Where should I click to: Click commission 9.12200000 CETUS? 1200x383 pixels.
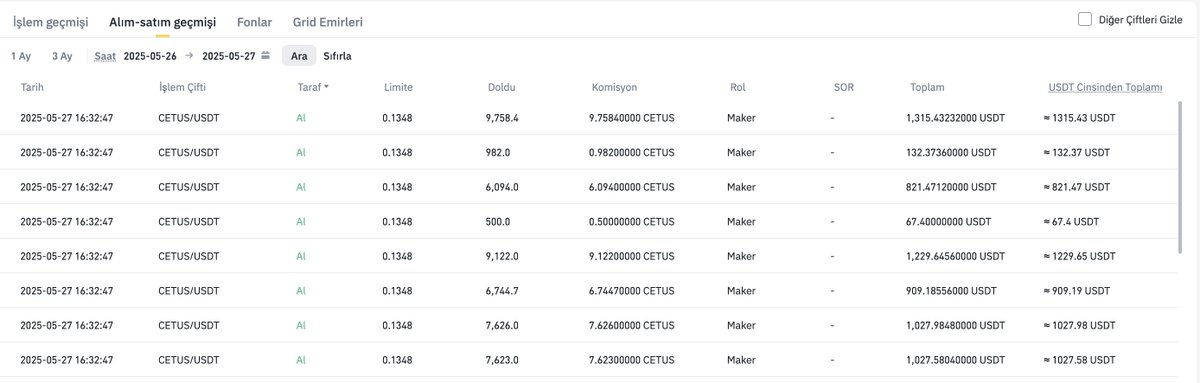point(632,256)
